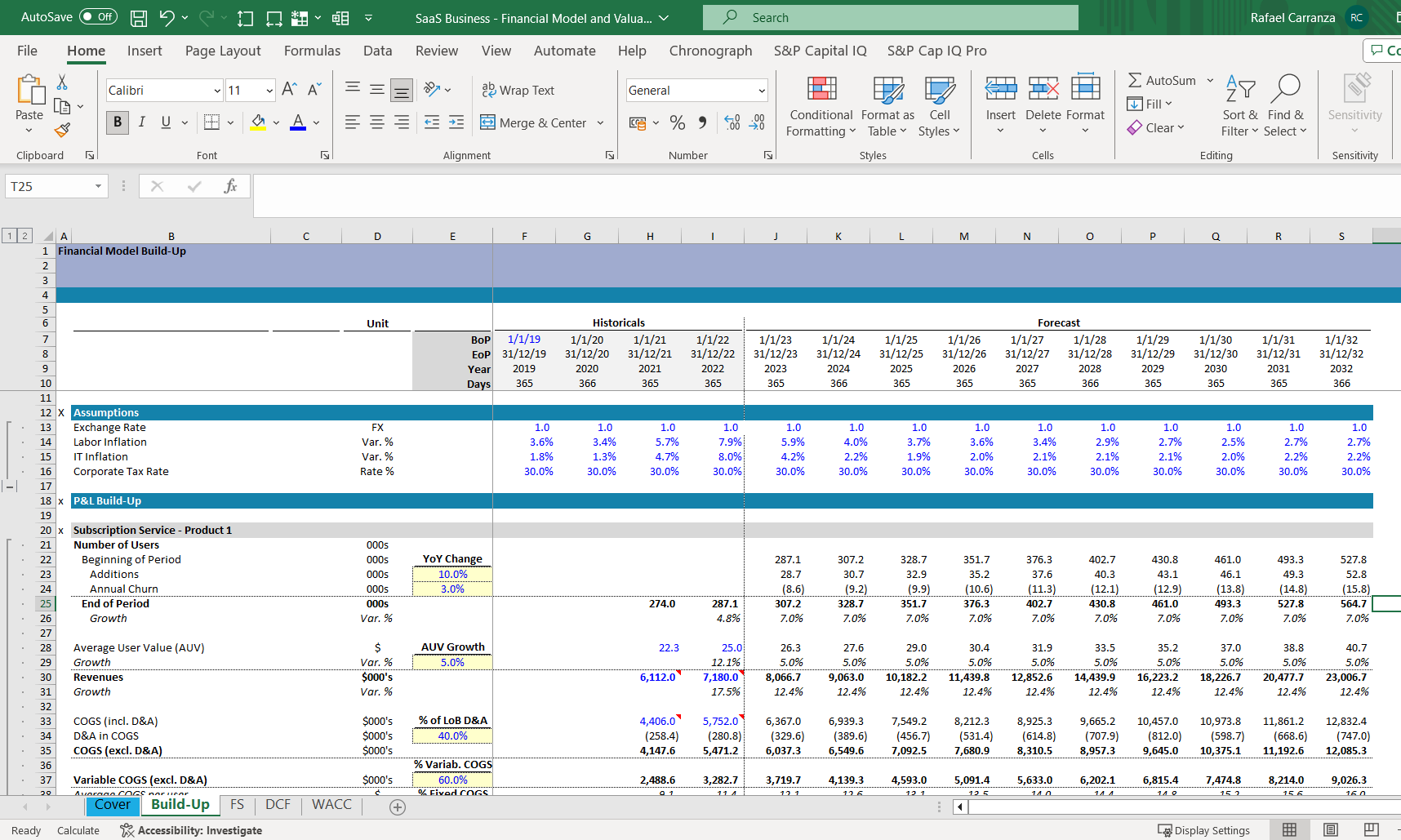
Task: Toggle Bold formatting button
Action: point(118,122)
